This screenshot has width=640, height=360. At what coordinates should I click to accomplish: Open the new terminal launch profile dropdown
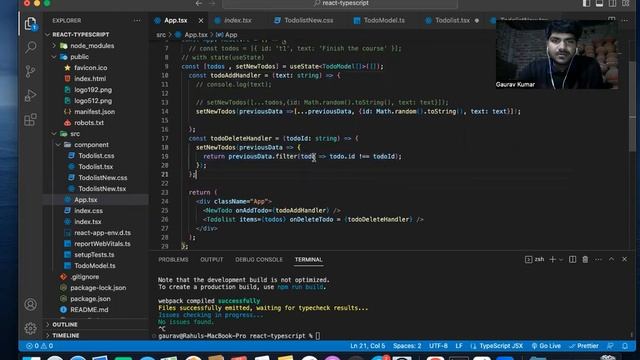561,260
